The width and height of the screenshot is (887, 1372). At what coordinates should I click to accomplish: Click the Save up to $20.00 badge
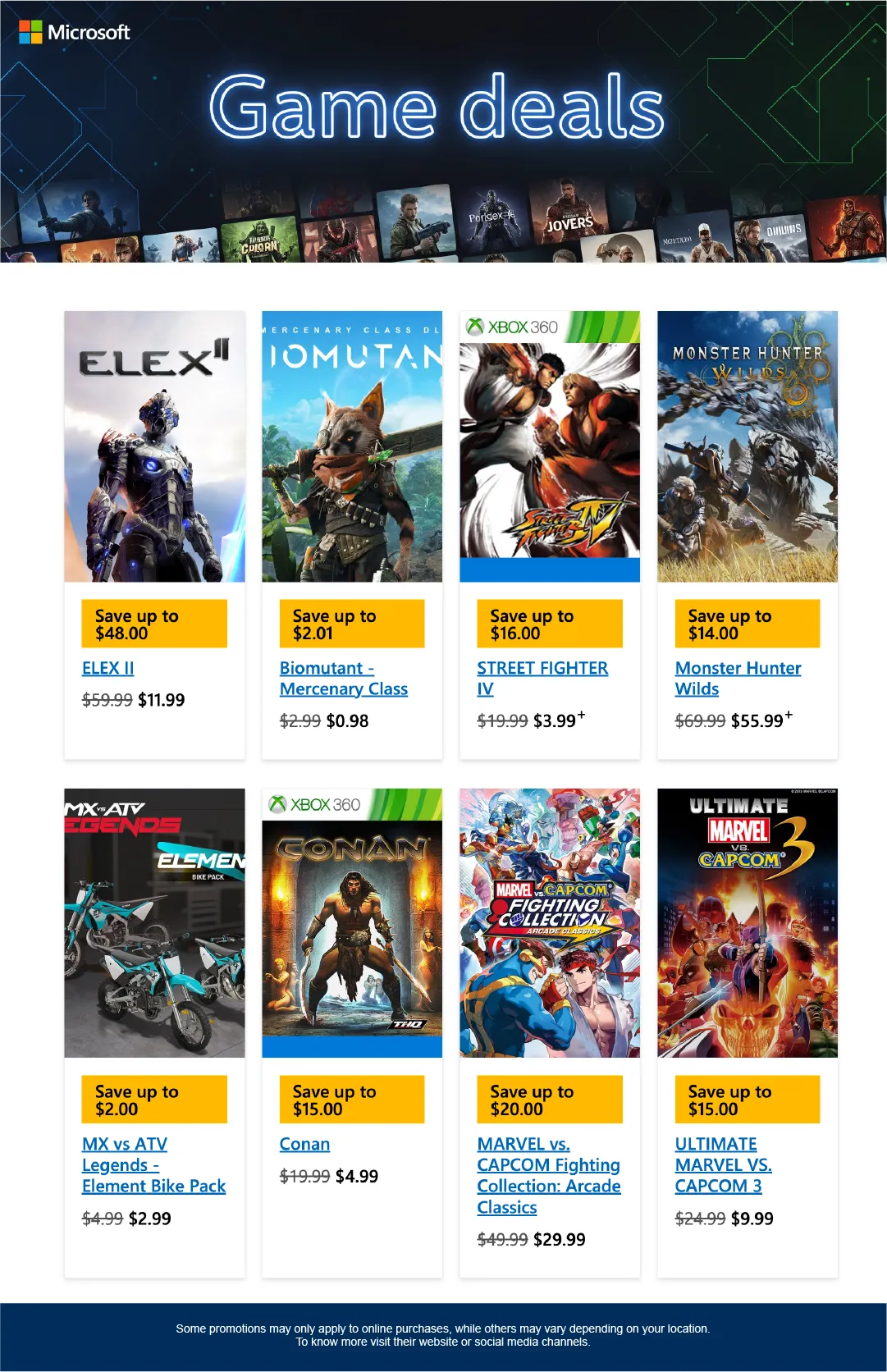pos(550,1100)
